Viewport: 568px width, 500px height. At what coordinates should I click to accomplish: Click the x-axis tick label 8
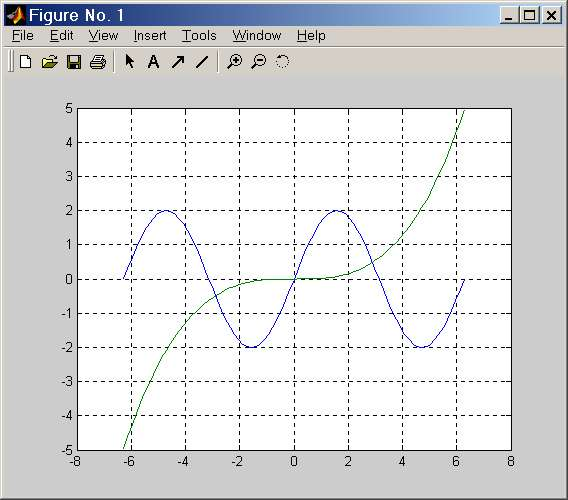click(x=511, y=462)
